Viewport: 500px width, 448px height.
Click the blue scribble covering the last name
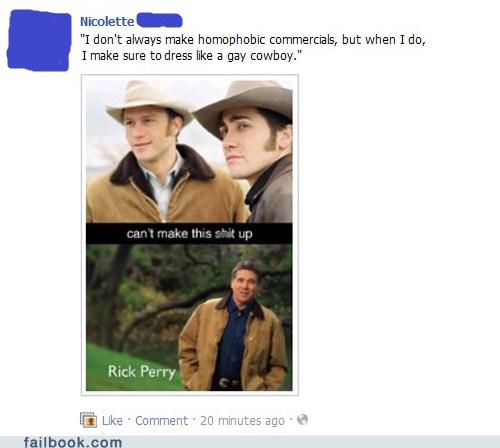160,20
